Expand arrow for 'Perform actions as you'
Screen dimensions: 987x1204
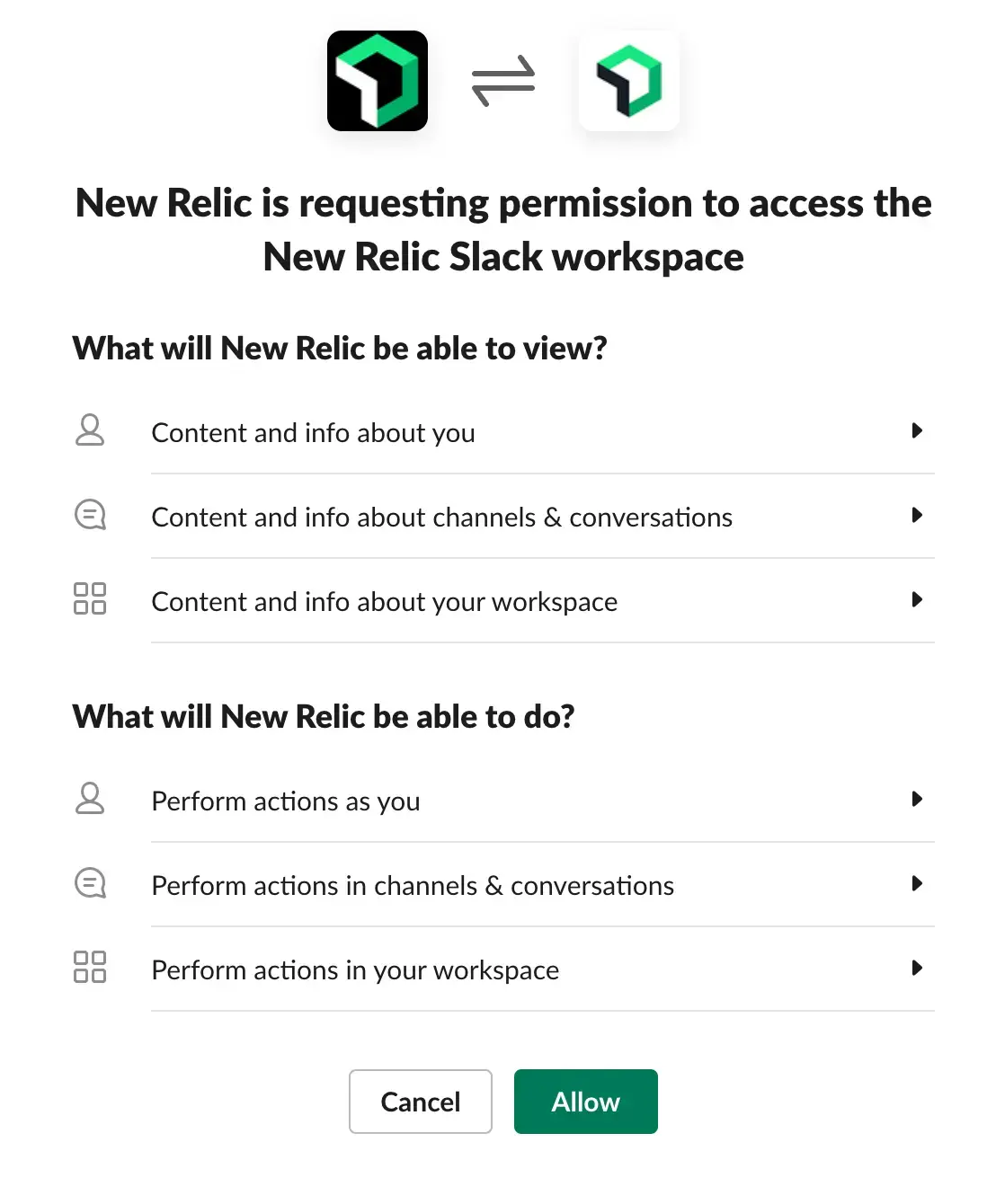917,799
